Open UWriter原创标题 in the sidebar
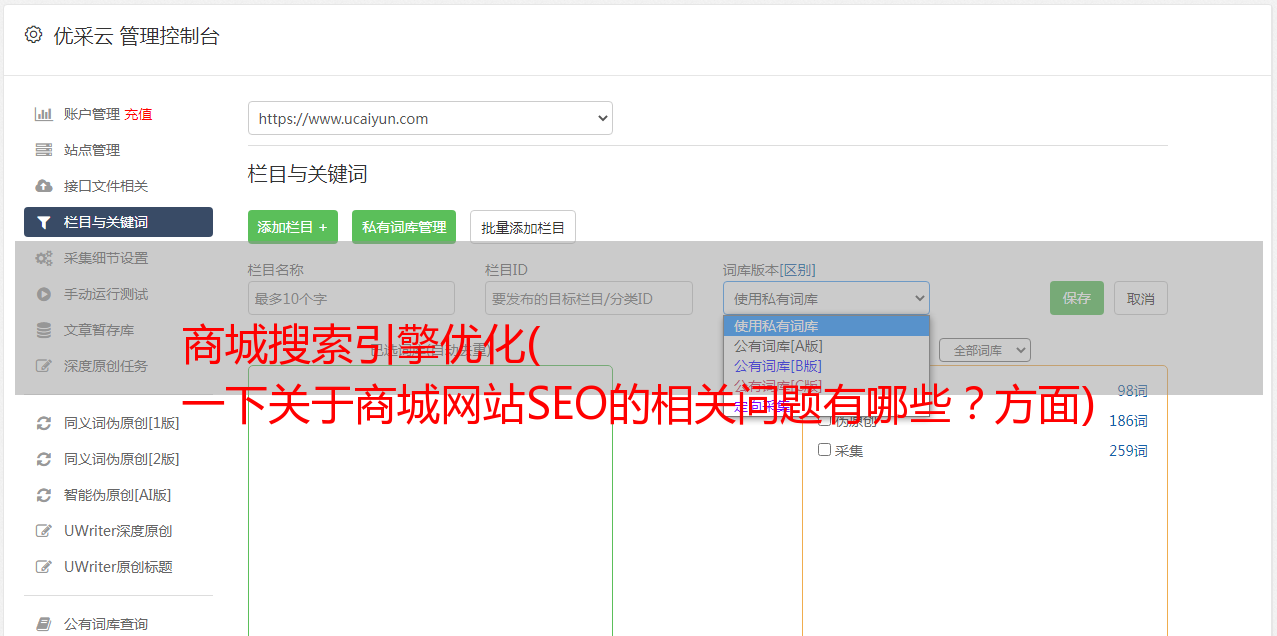The width and height of the screenshot is (1277, 636). pyautogui.click(x=118, y=567)
